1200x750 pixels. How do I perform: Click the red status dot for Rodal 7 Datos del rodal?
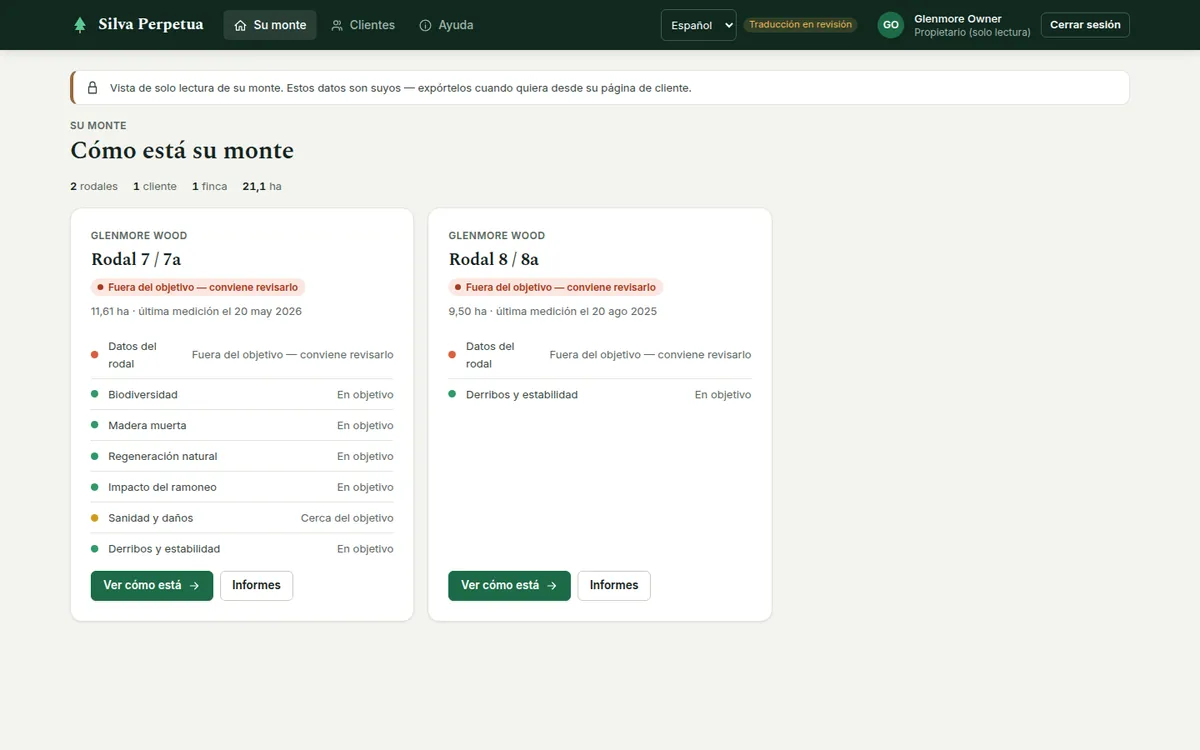pyautogui.click(x=94, y=355)
